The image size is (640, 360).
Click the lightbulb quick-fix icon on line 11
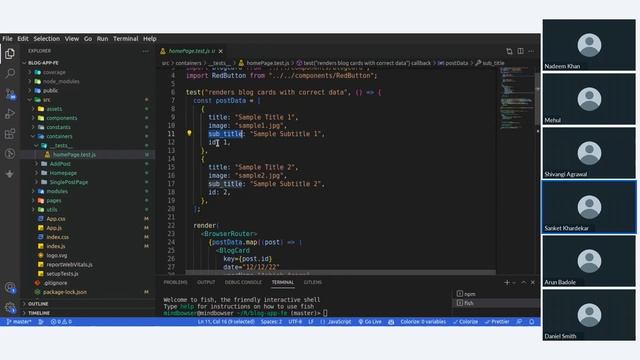pos(189,133)
